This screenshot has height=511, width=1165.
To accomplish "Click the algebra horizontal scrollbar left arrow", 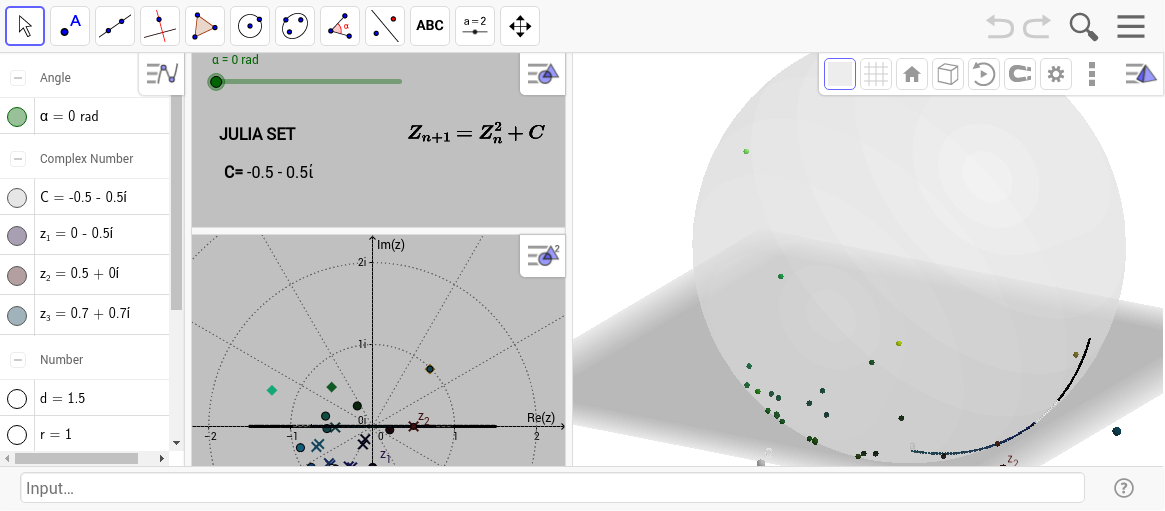I will pos(6,458).
